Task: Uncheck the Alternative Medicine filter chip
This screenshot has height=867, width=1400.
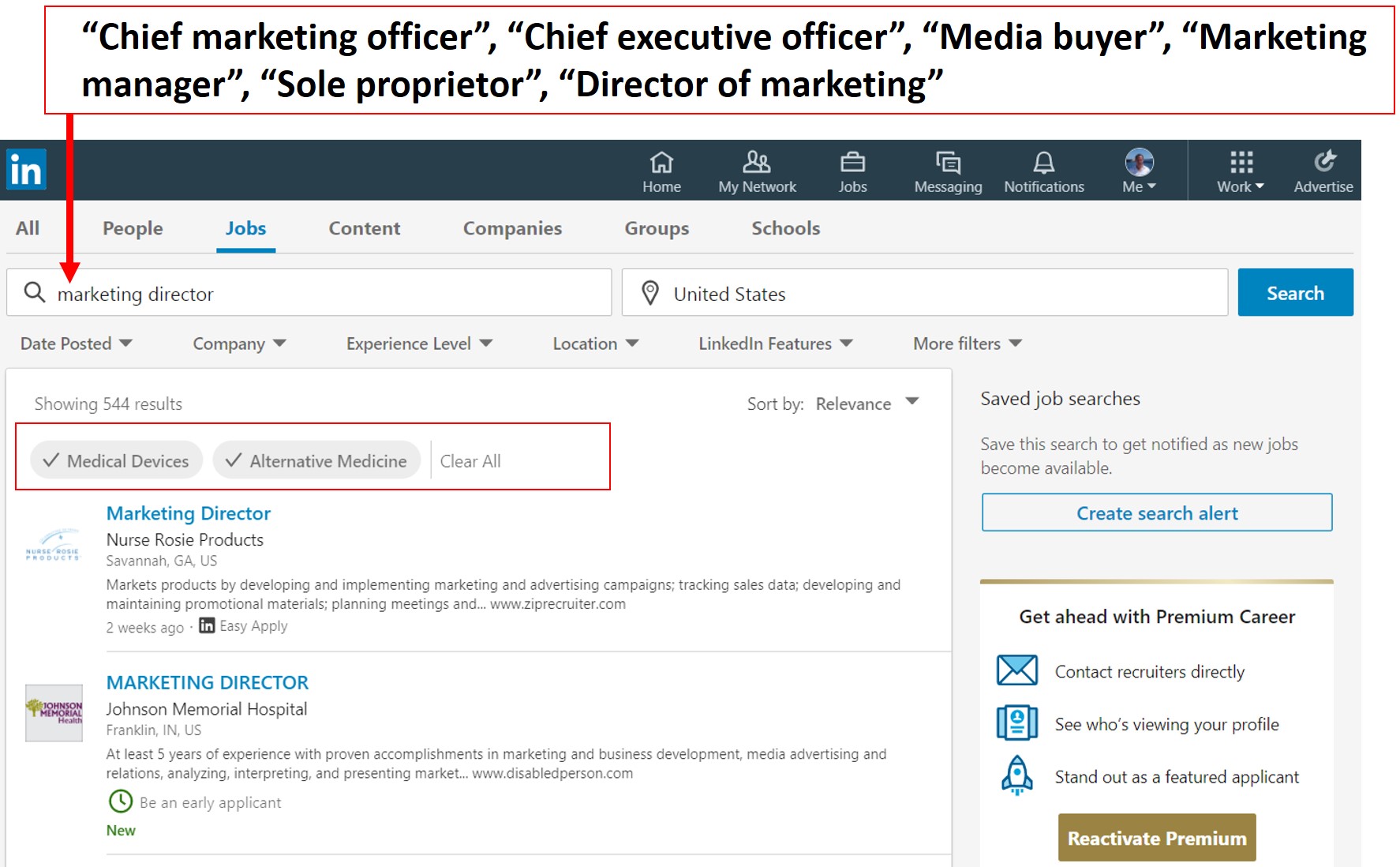Action: click(x=316, y=460)
